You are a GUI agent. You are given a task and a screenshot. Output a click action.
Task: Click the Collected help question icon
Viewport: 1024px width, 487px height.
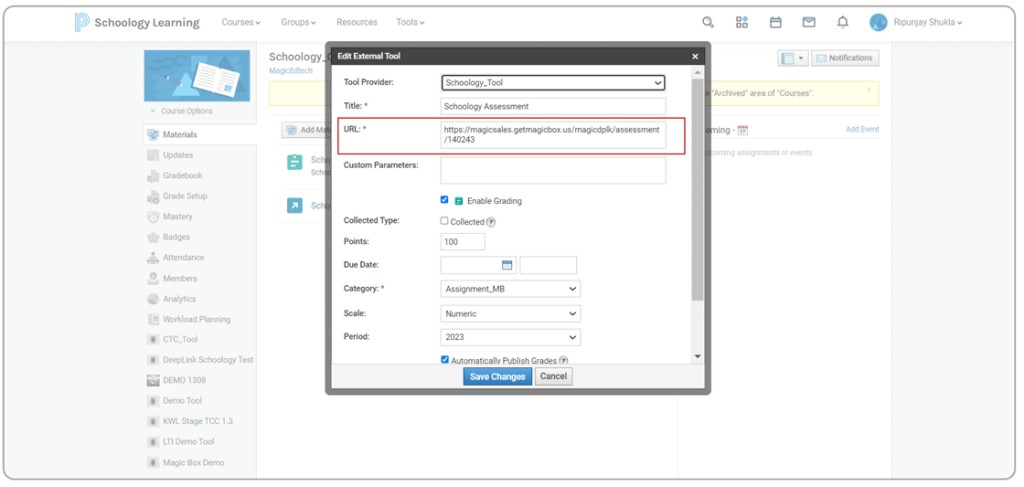pyautogui.click(x=491, y=222)
